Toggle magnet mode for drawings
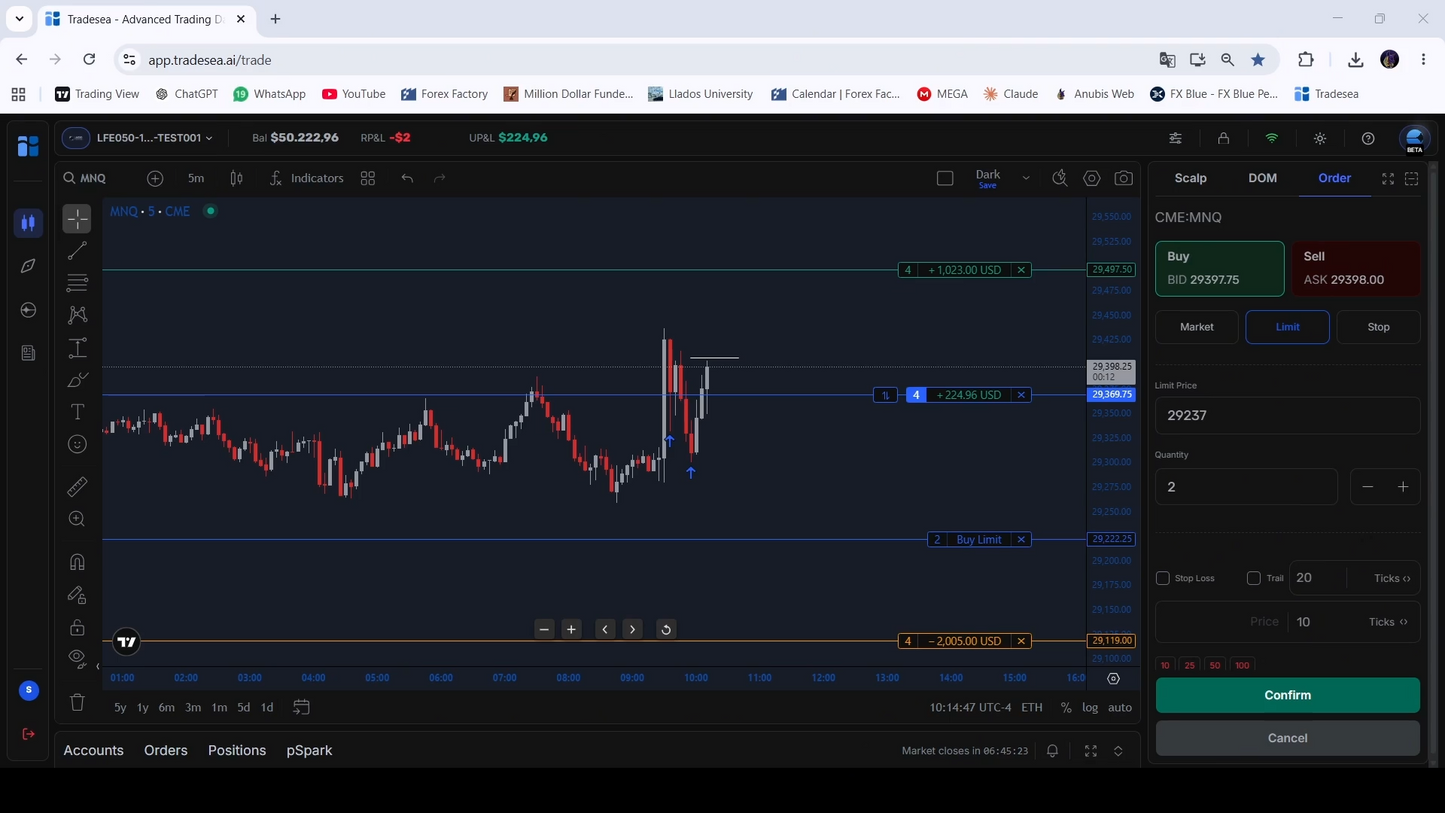 77,562
